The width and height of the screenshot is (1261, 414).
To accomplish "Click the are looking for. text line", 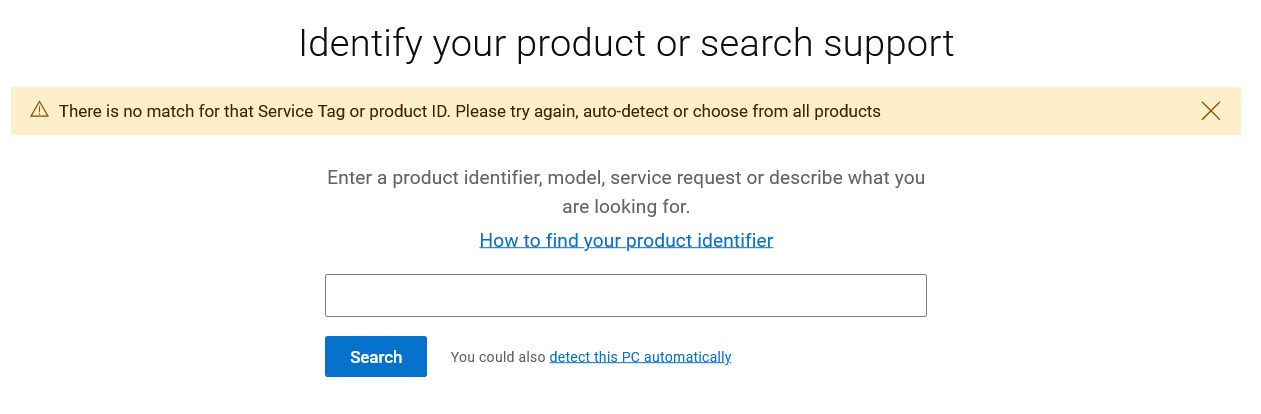I will (626, 207).
